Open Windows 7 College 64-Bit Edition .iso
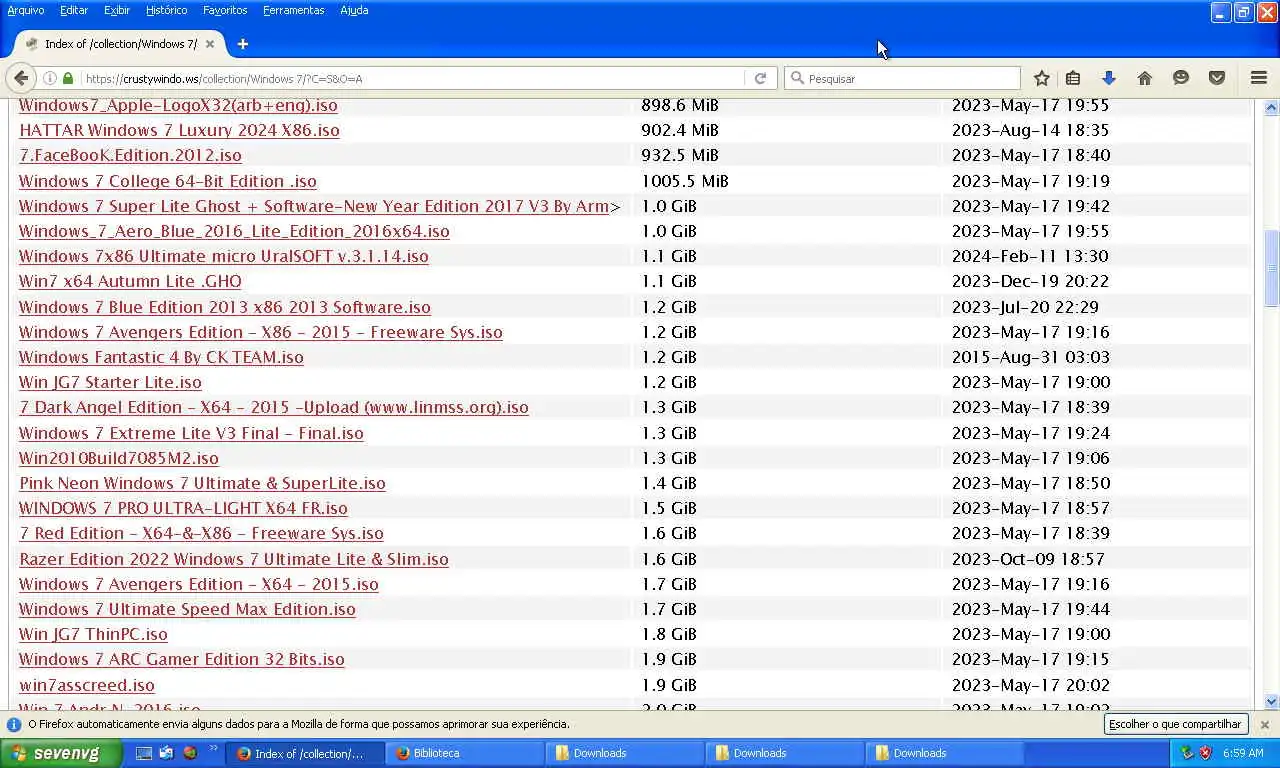 point(168,181)
